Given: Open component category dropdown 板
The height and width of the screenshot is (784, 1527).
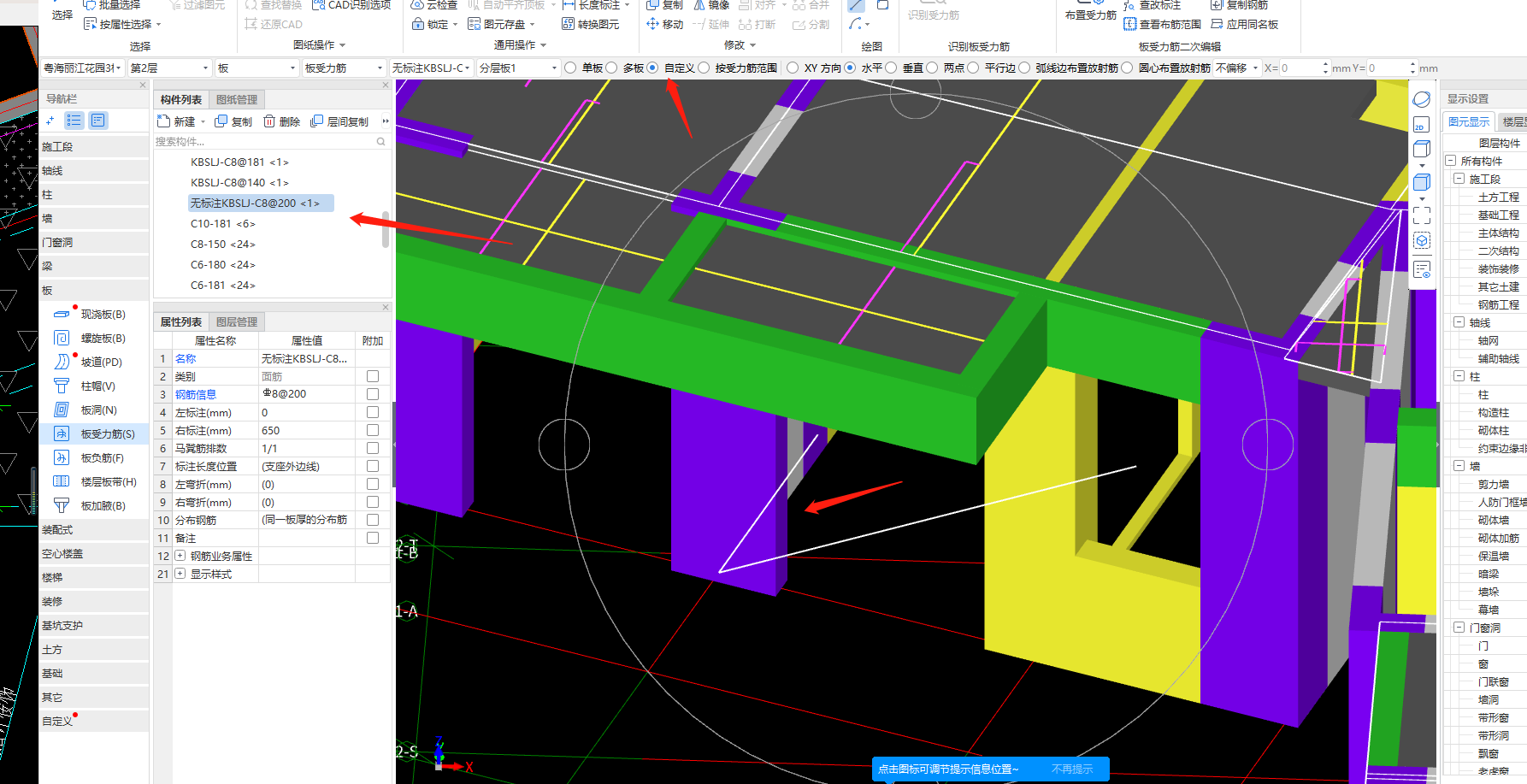Looking at the screenshot, I should coord(256,68).
